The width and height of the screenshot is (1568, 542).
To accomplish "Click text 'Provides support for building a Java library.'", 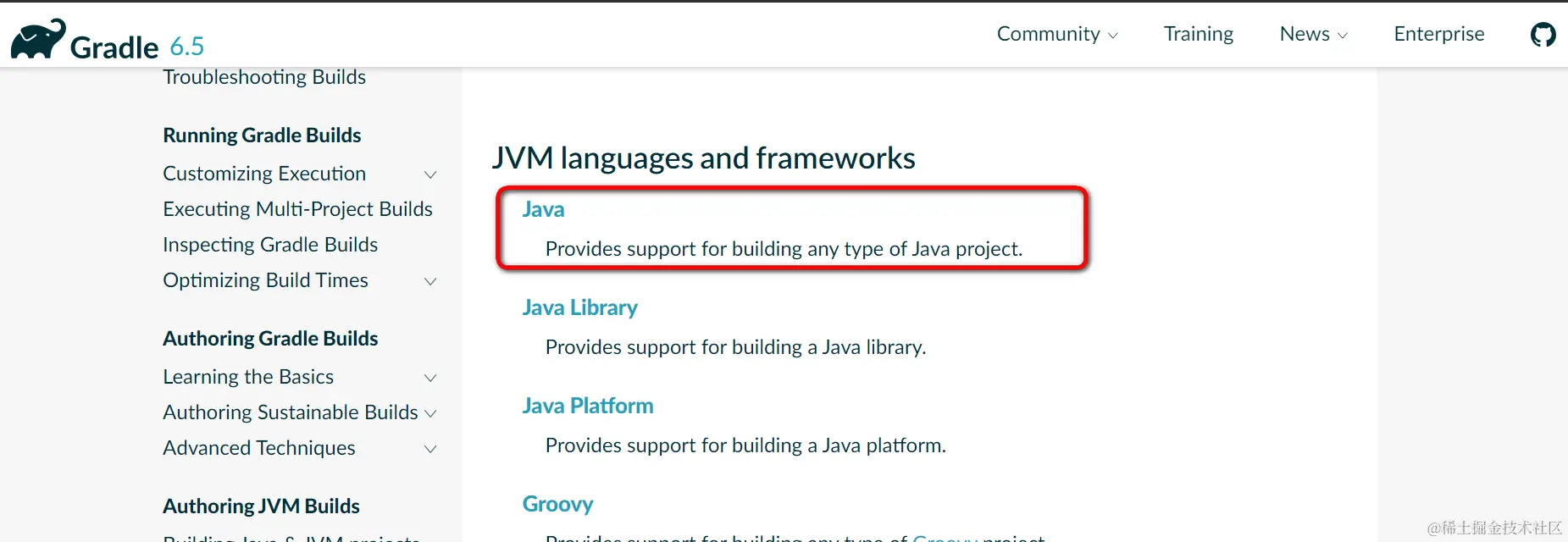I will click(735, 347).
